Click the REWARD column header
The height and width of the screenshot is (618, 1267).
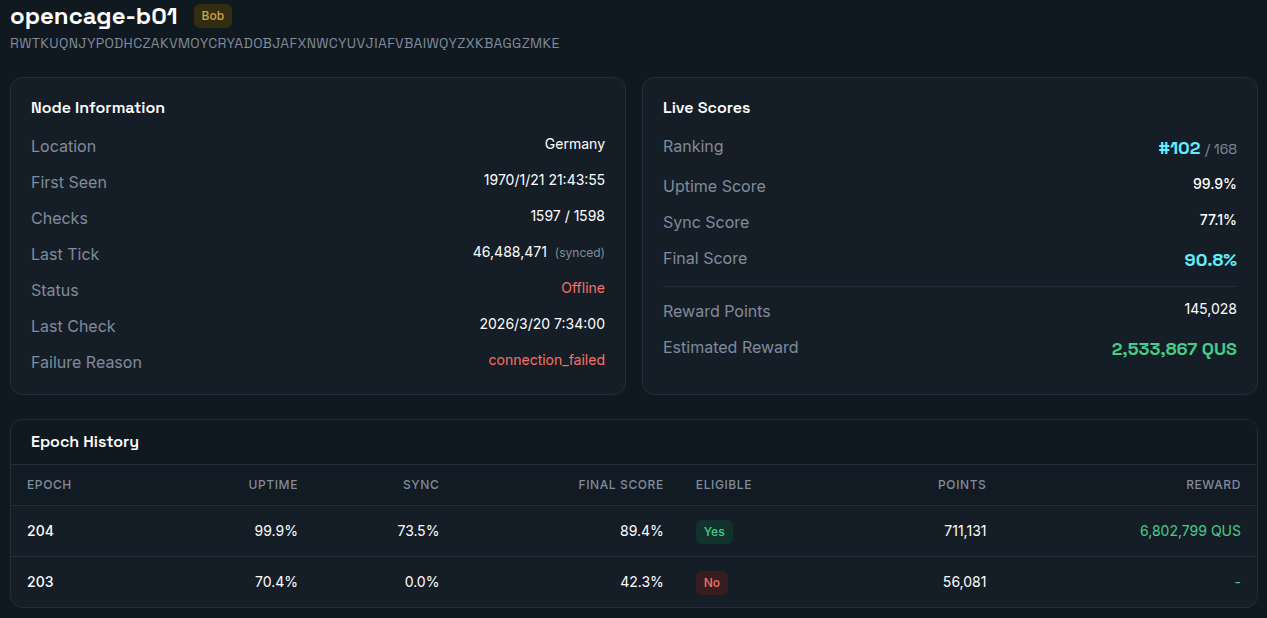[x=1213, y=485]
